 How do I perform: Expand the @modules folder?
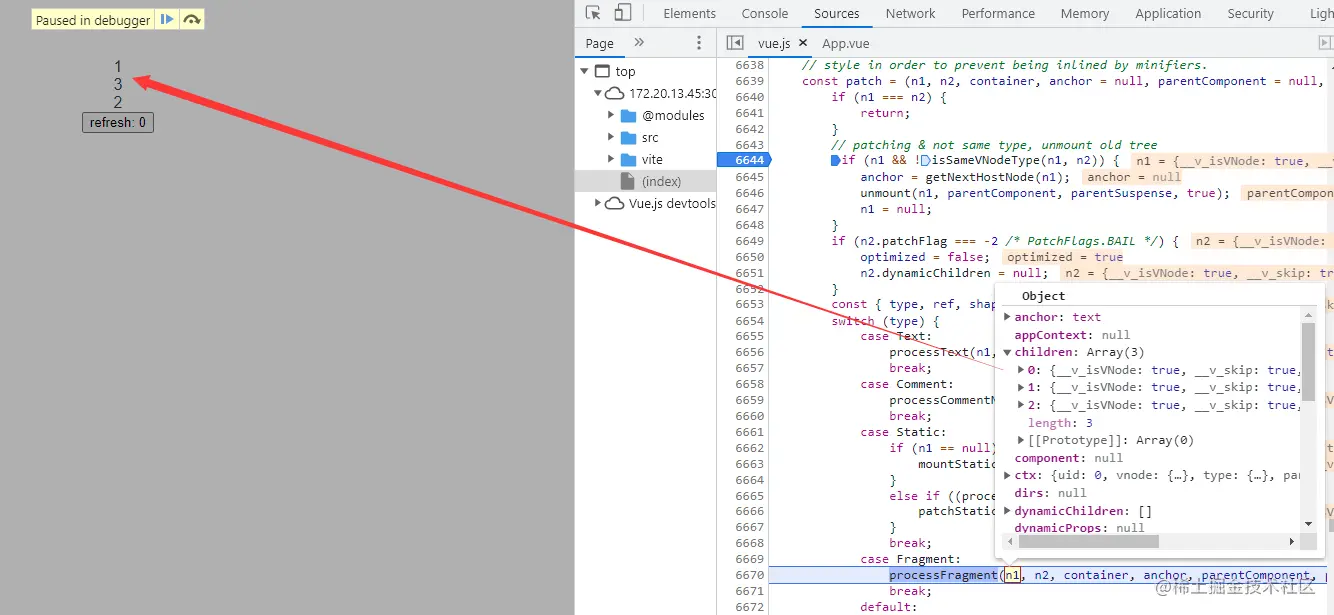pos(611,115)
